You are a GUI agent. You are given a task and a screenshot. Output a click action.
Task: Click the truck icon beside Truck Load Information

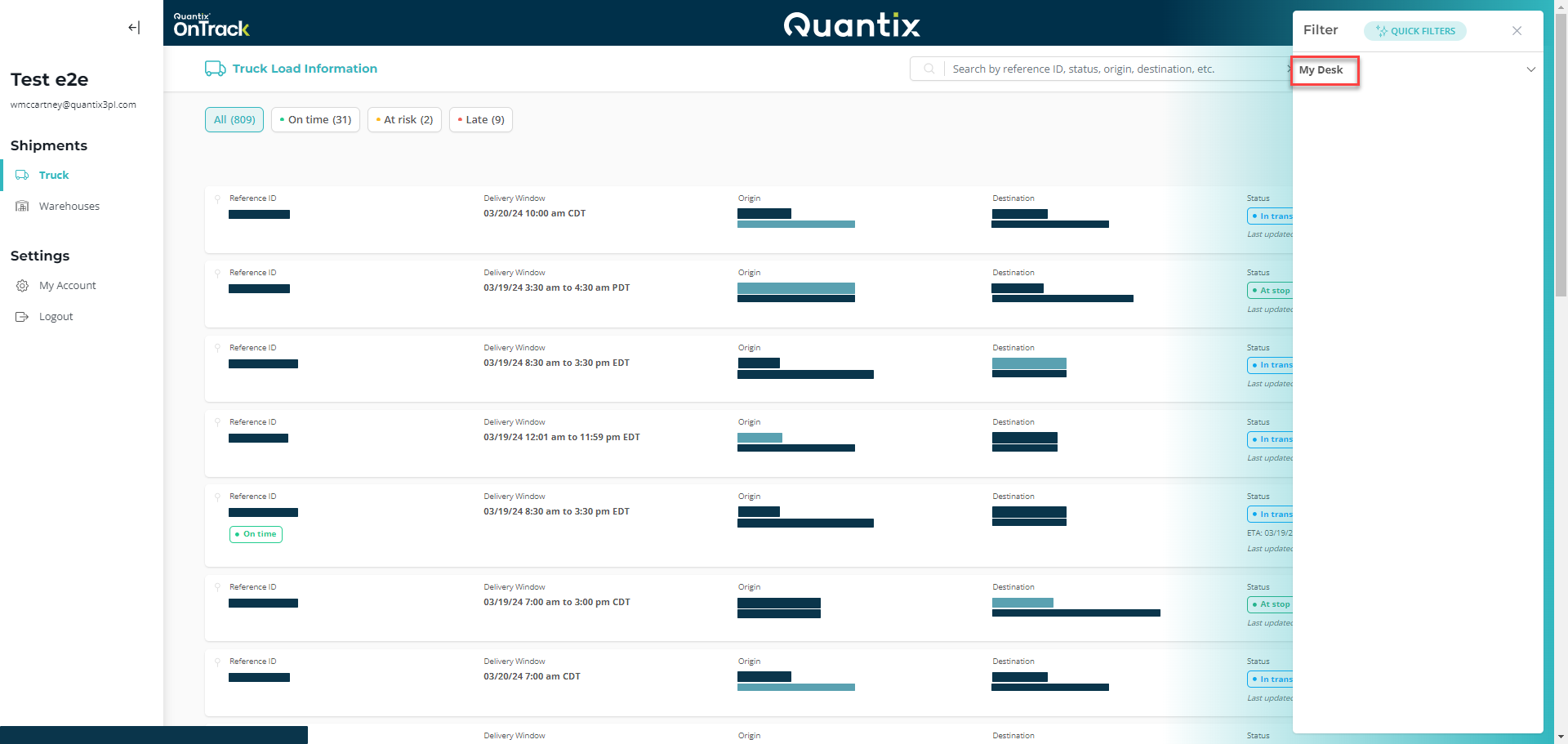pos(215,69)
